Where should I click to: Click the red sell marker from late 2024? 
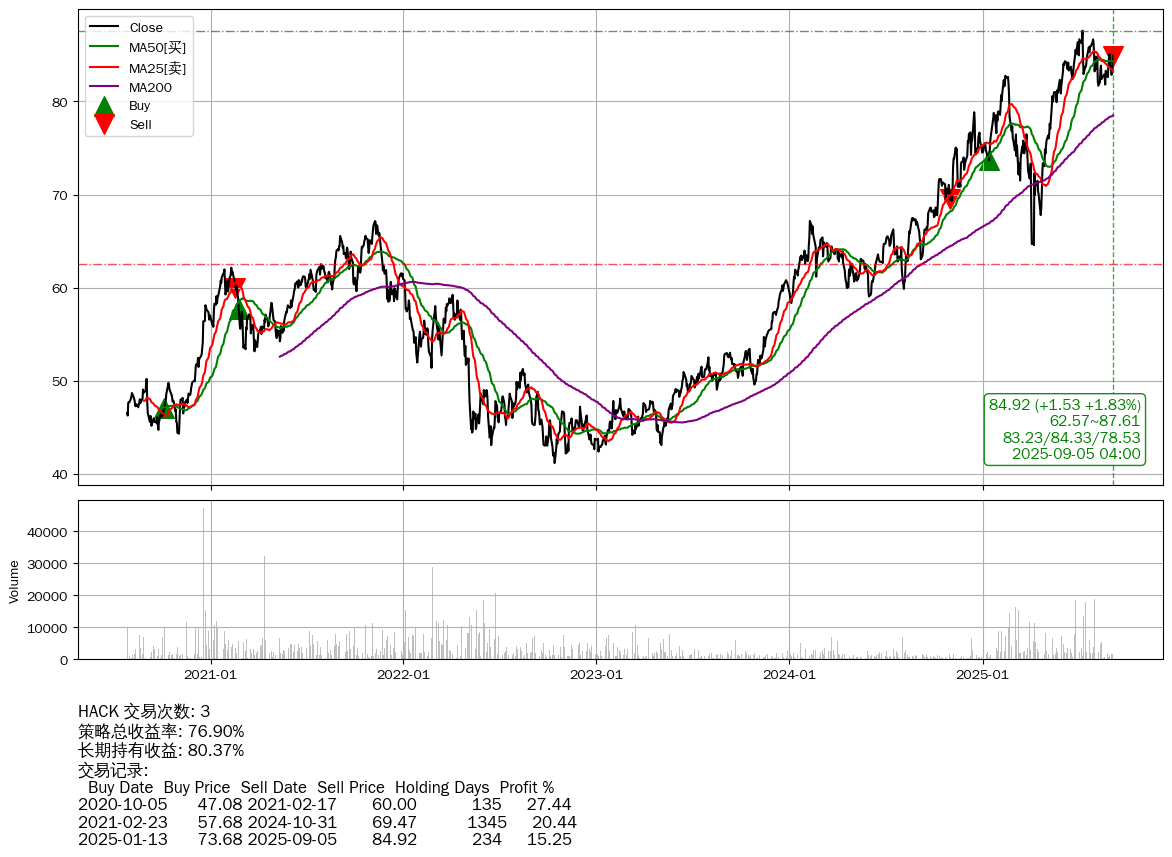(x=950, y=198)
